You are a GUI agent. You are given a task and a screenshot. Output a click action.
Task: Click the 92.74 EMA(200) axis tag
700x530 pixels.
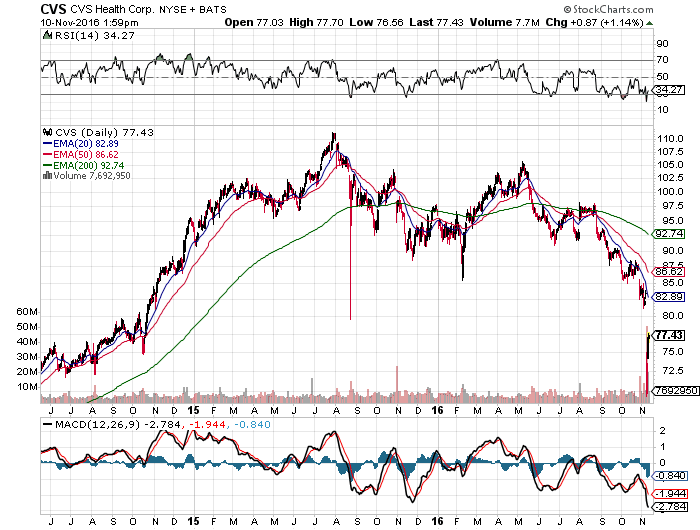[668, 234]
